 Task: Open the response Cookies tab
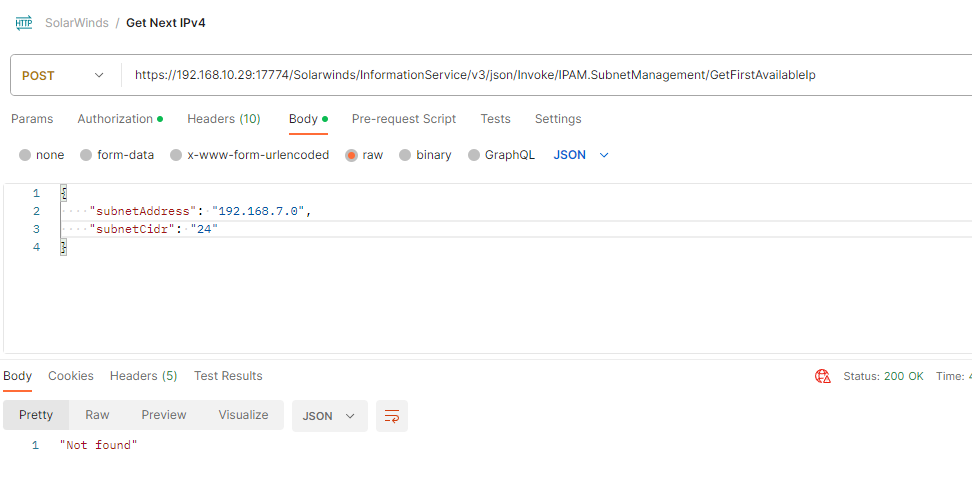(x=71, y=376)
